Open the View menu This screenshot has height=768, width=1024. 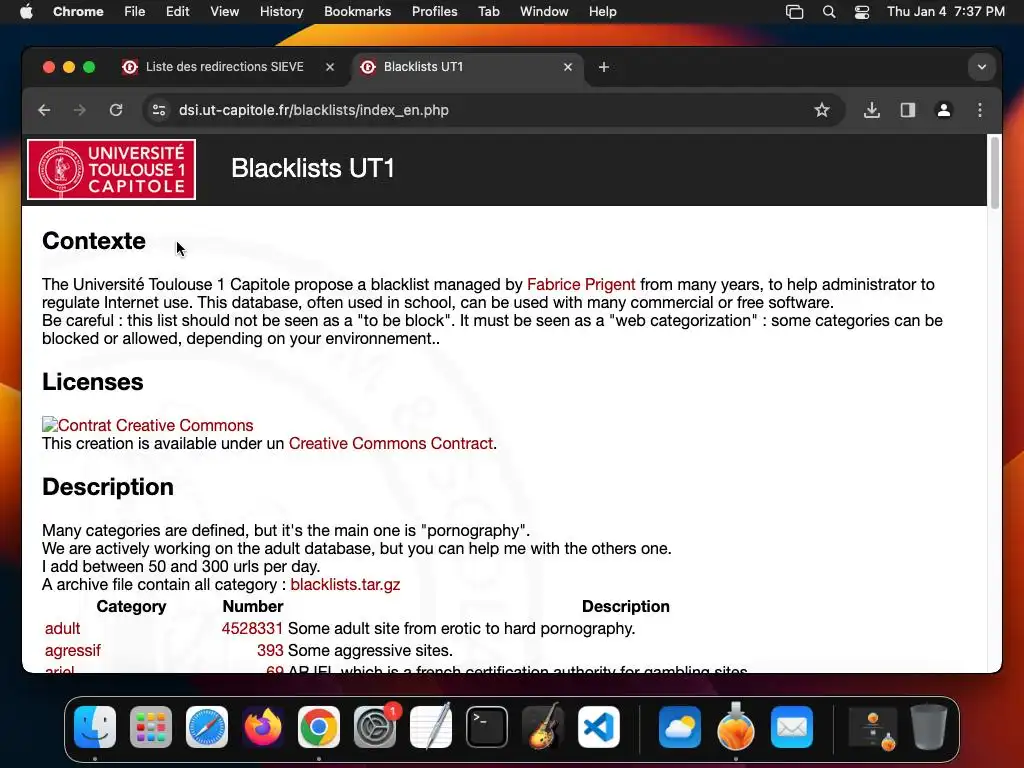(224, 12)
